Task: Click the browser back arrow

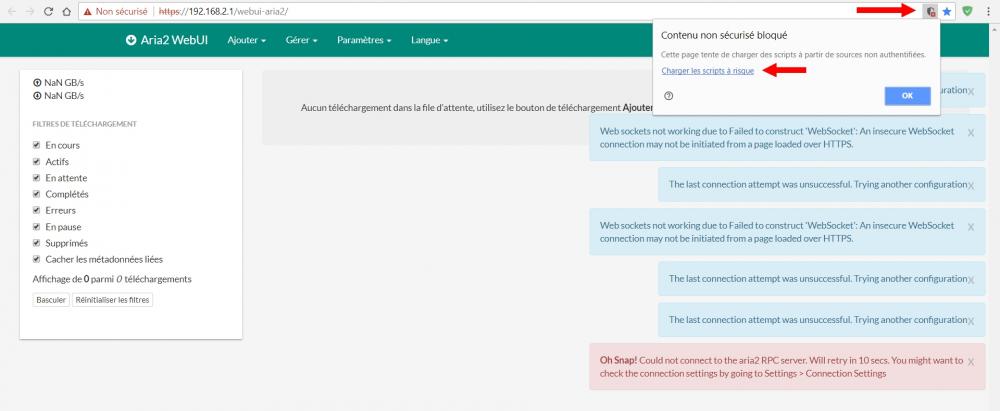Action: coord(11,11)
